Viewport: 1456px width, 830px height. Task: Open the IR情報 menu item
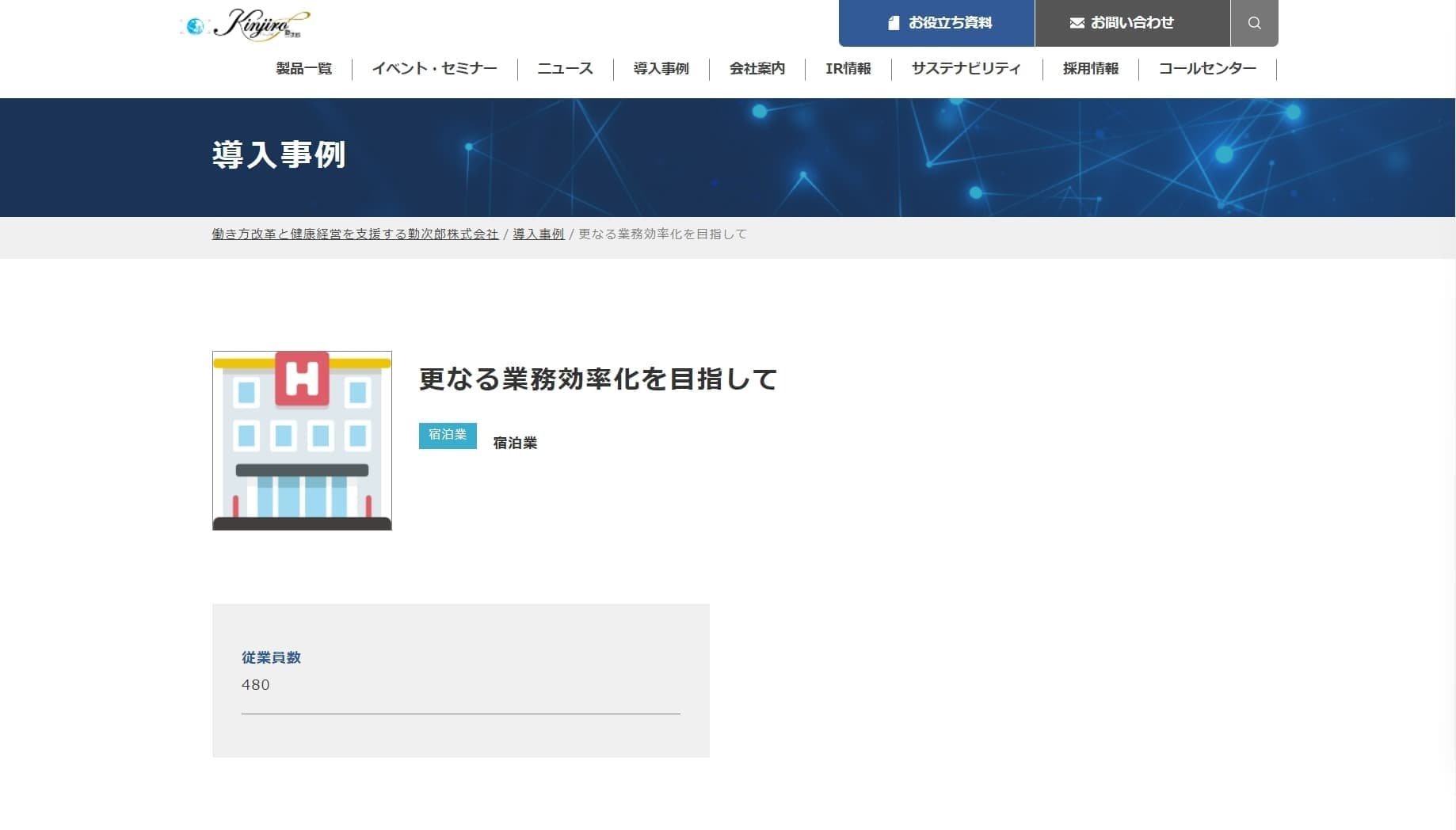click(848, 69)
